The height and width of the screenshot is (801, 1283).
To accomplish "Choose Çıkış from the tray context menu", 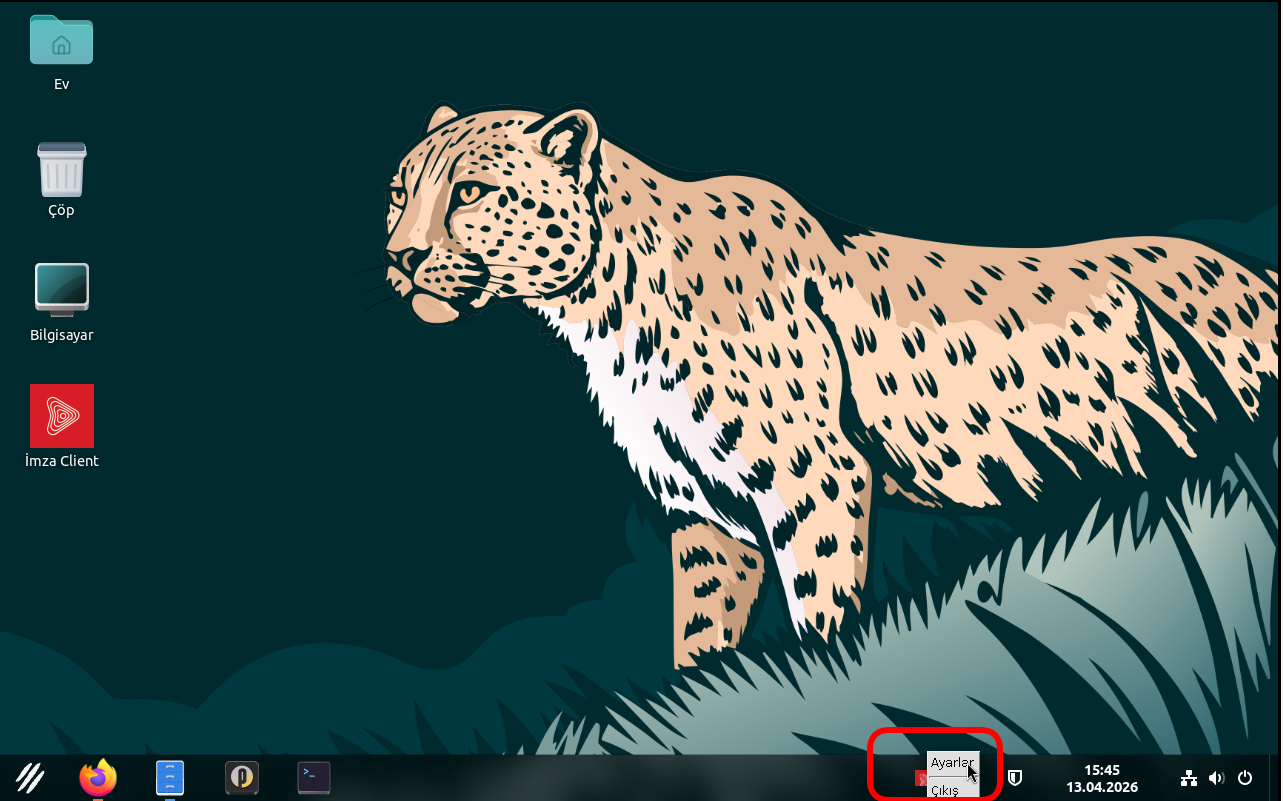I will 953,788.
